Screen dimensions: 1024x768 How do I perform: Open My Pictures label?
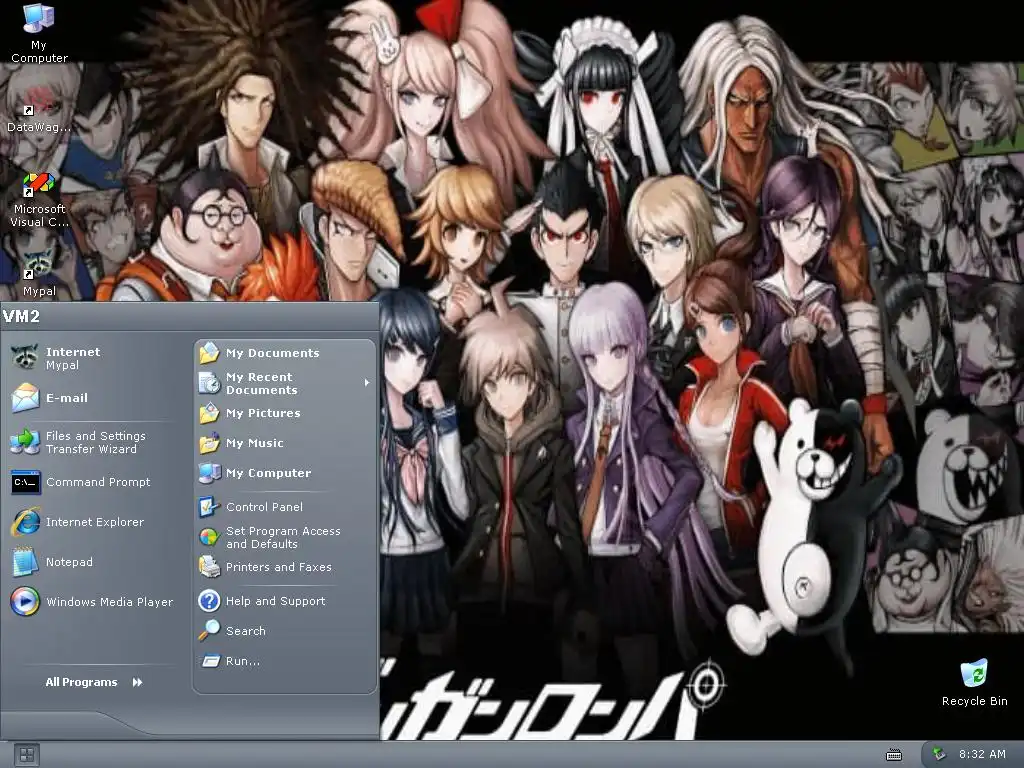pyautogui.click(x=263, y=413)
